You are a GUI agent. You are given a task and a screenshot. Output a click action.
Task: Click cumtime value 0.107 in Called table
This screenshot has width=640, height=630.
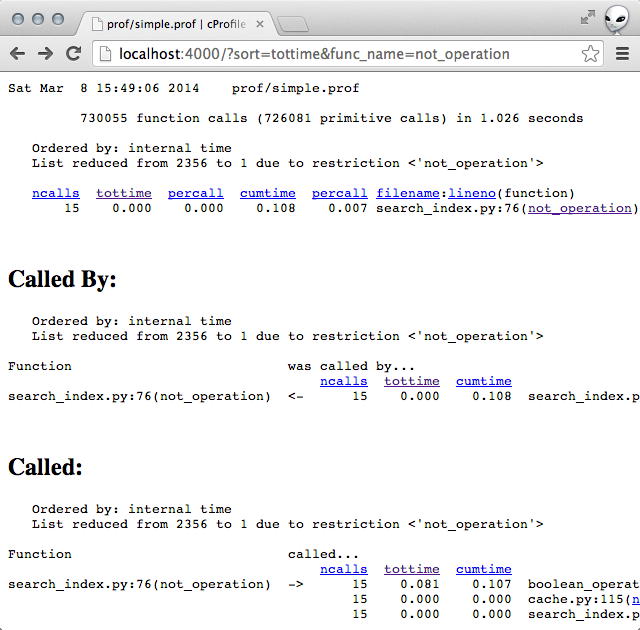coord(492,584)
